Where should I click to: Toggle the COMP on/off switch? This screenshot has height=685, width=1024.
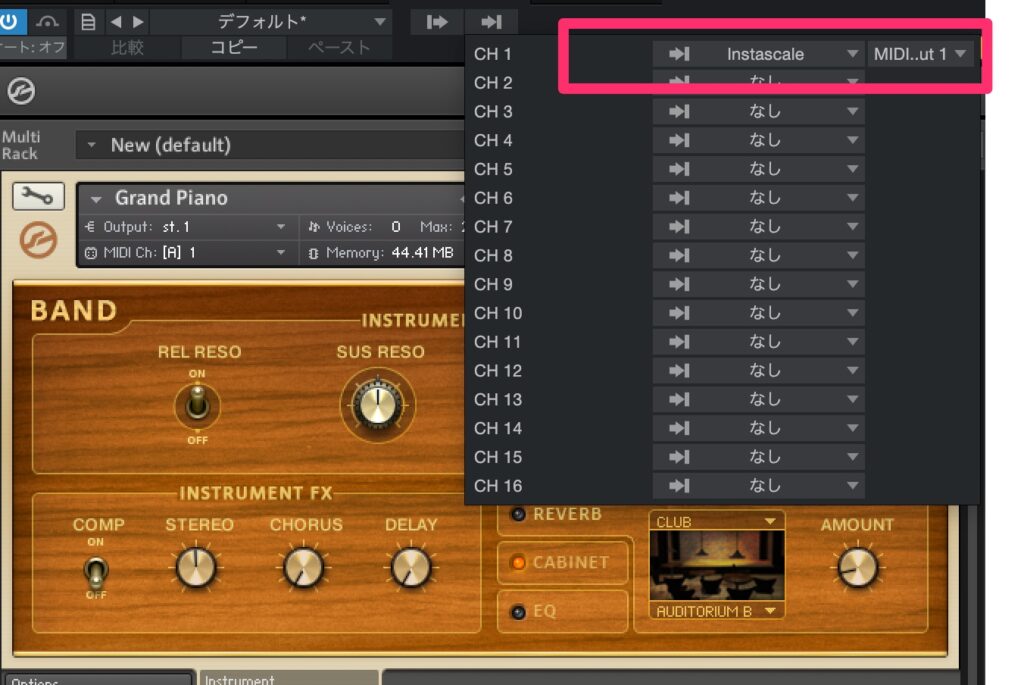(96, 573)
